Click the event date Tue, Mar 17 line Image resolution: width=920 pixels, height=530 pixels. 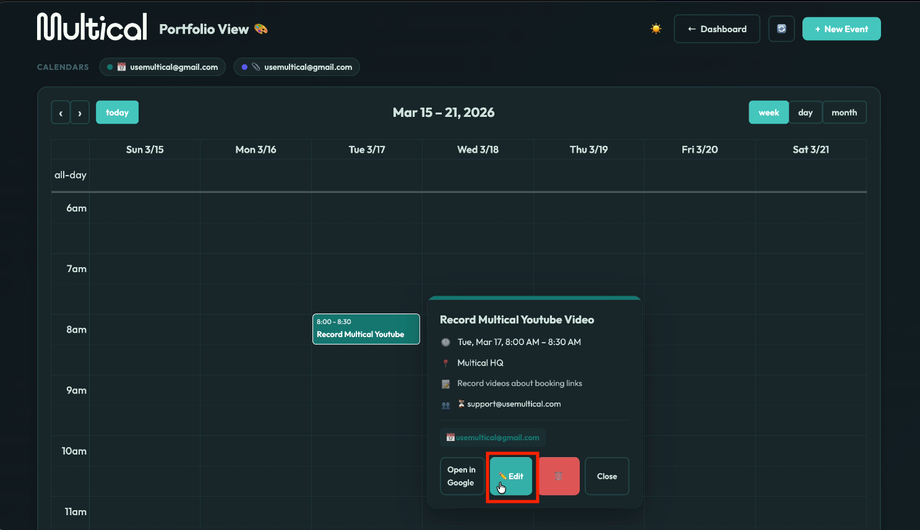click(x=519, y=342)
